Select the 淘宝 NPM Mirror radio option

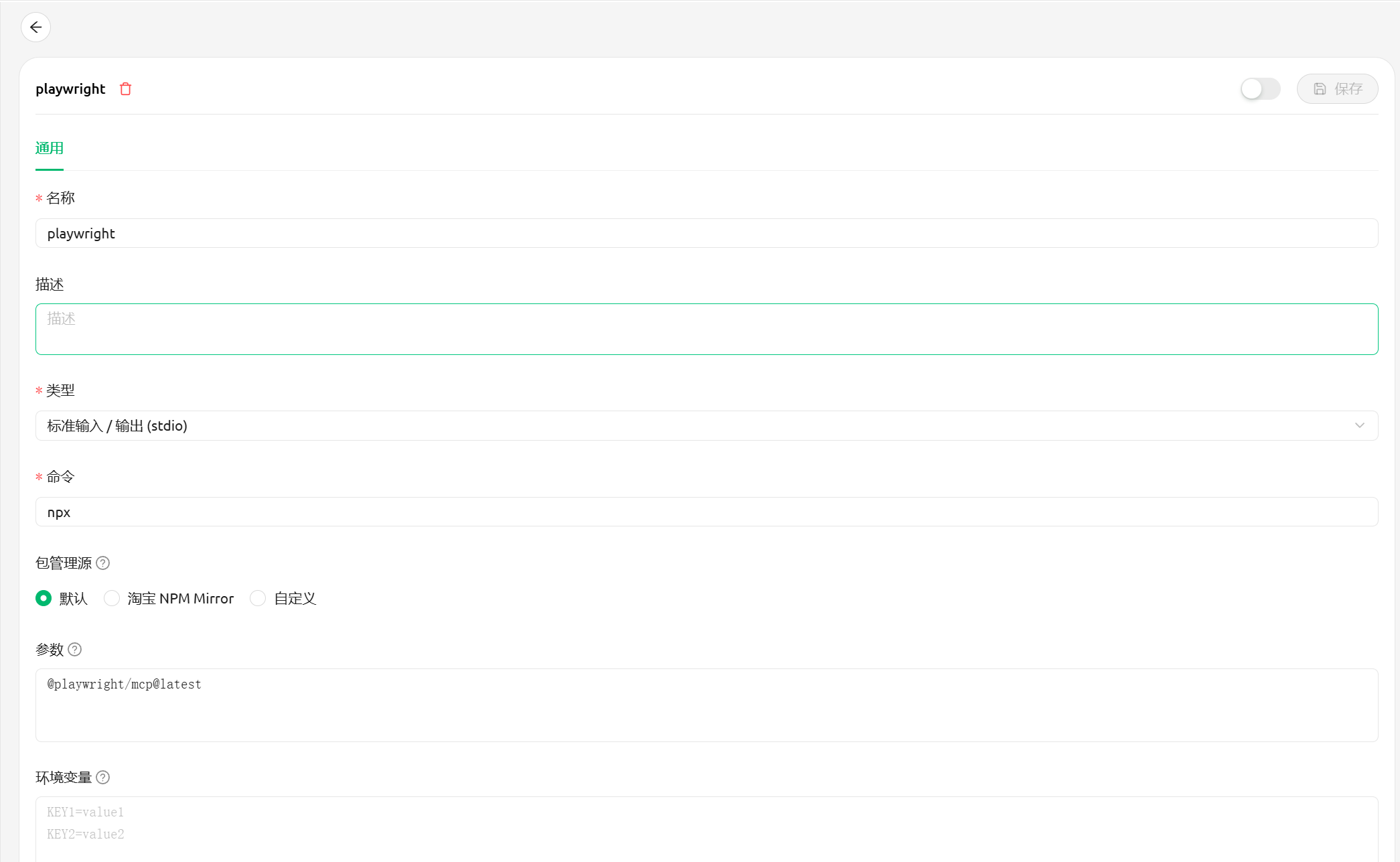[x=112, y=598]
